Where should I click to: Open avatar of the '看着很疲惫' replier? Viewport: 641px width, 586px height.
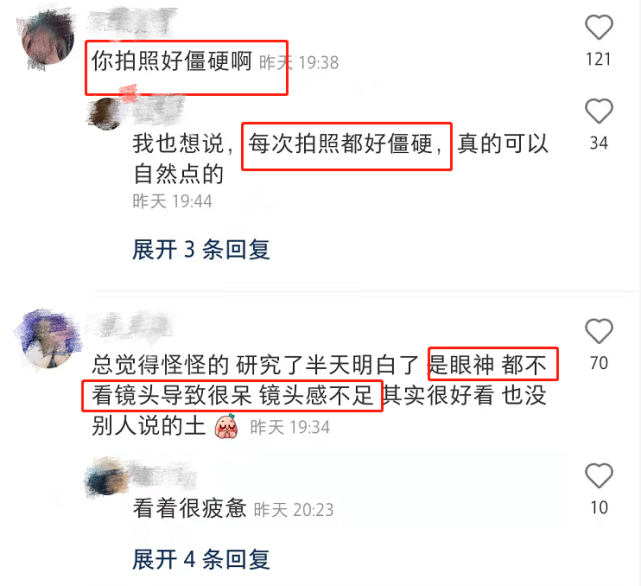(106, 478)
